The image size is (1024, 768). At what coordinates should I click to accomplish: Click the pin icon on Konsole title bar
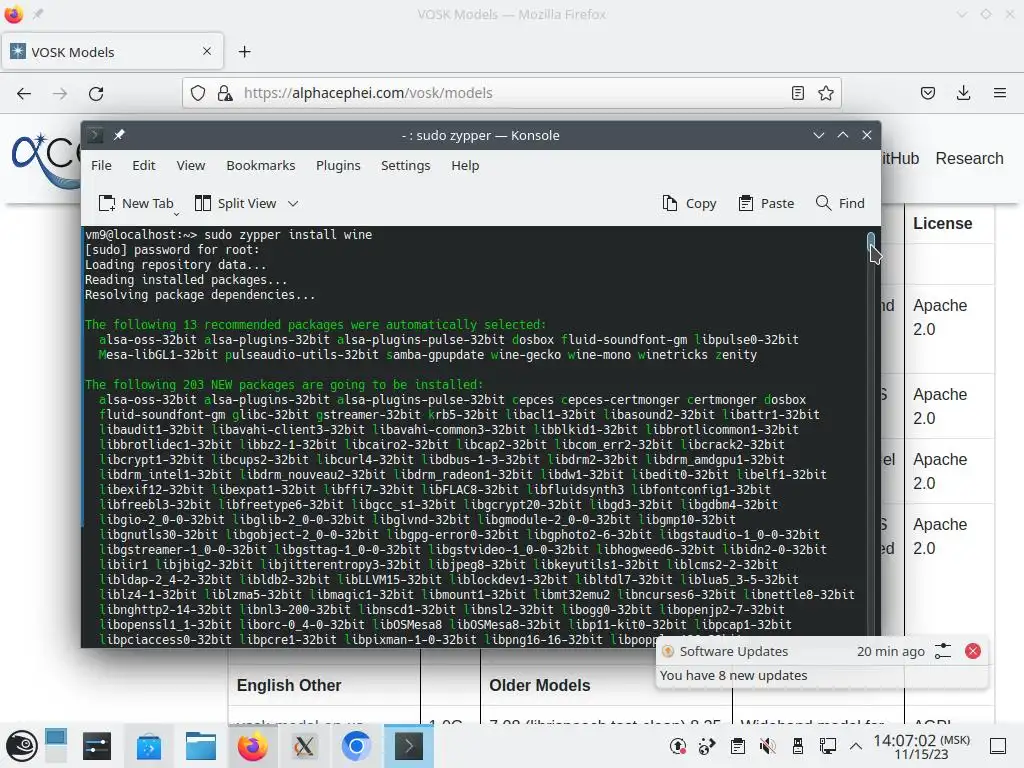point(119,135)
